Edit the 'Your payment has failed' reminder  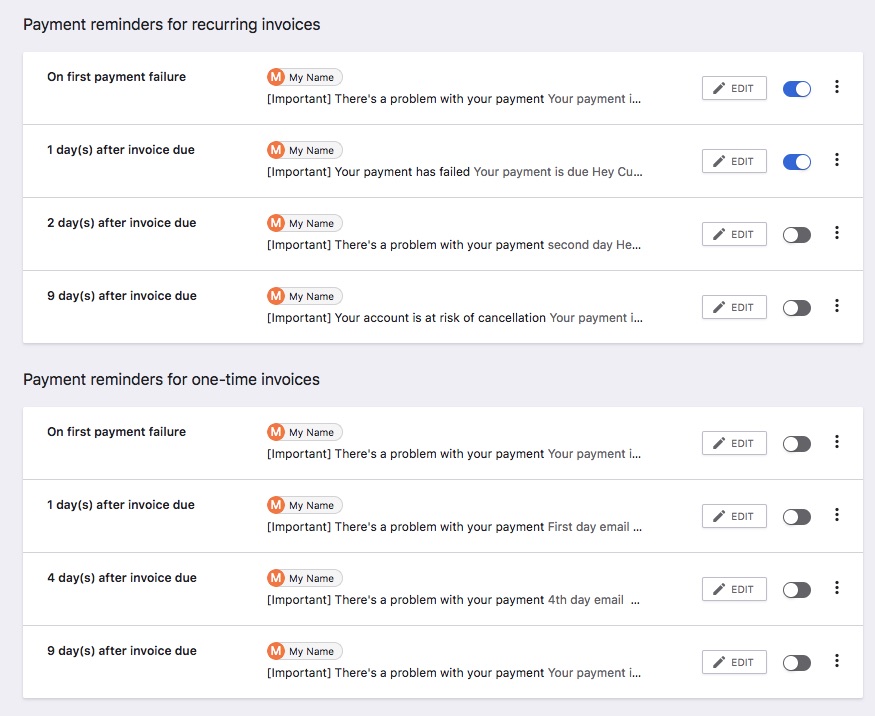[734, 161]
